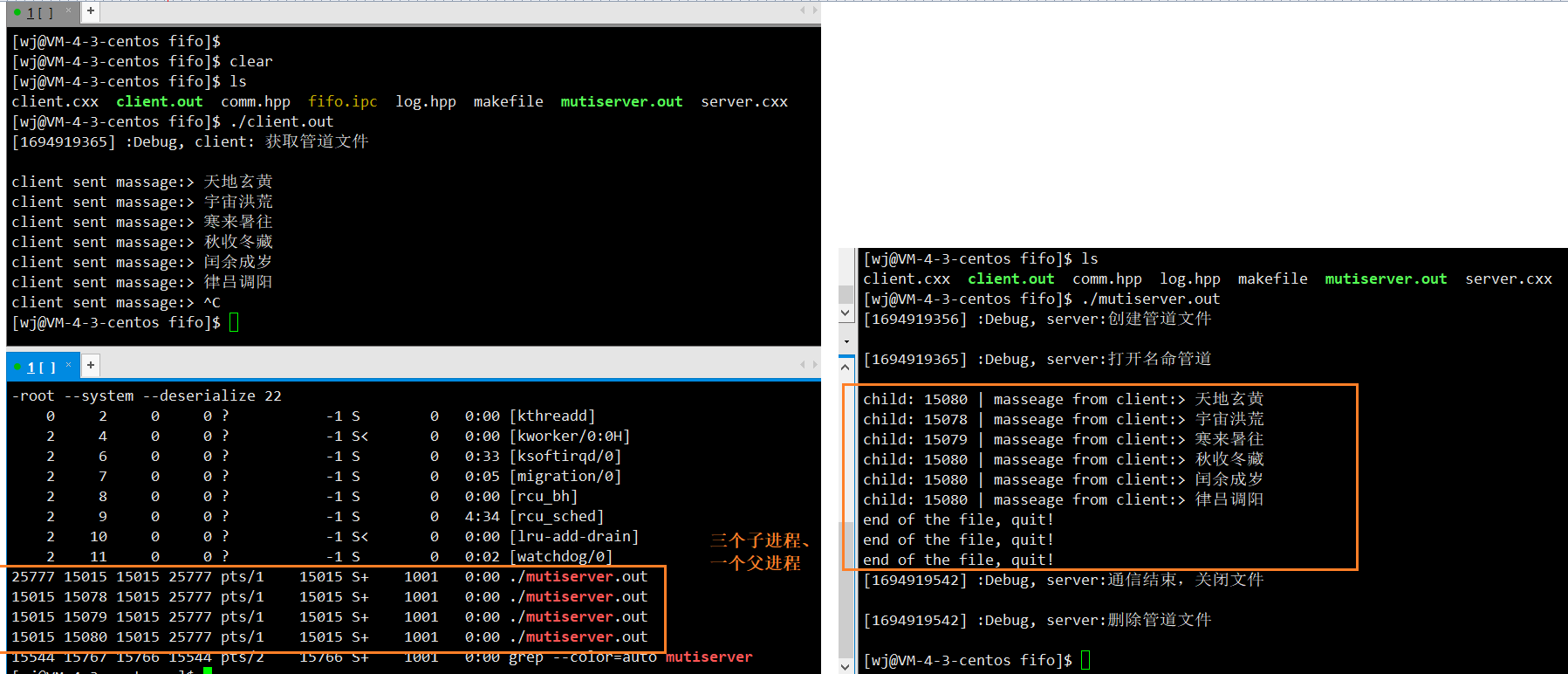Click the client line containing "天地玄黄"
Image resolution: width=1568 pixels, height=674 pixels.
coord(142,182)
